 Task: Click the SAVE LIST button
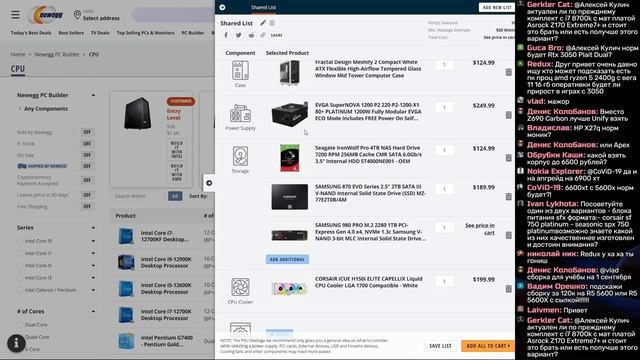[x=440, y=346]
